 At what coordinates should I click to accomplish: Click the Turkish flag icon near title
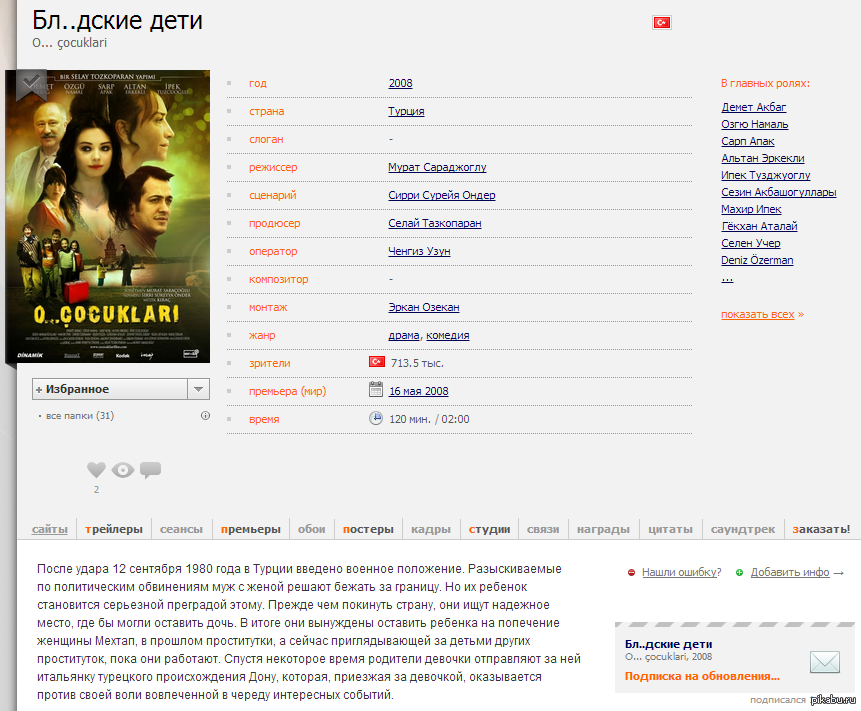click(662, 23)
